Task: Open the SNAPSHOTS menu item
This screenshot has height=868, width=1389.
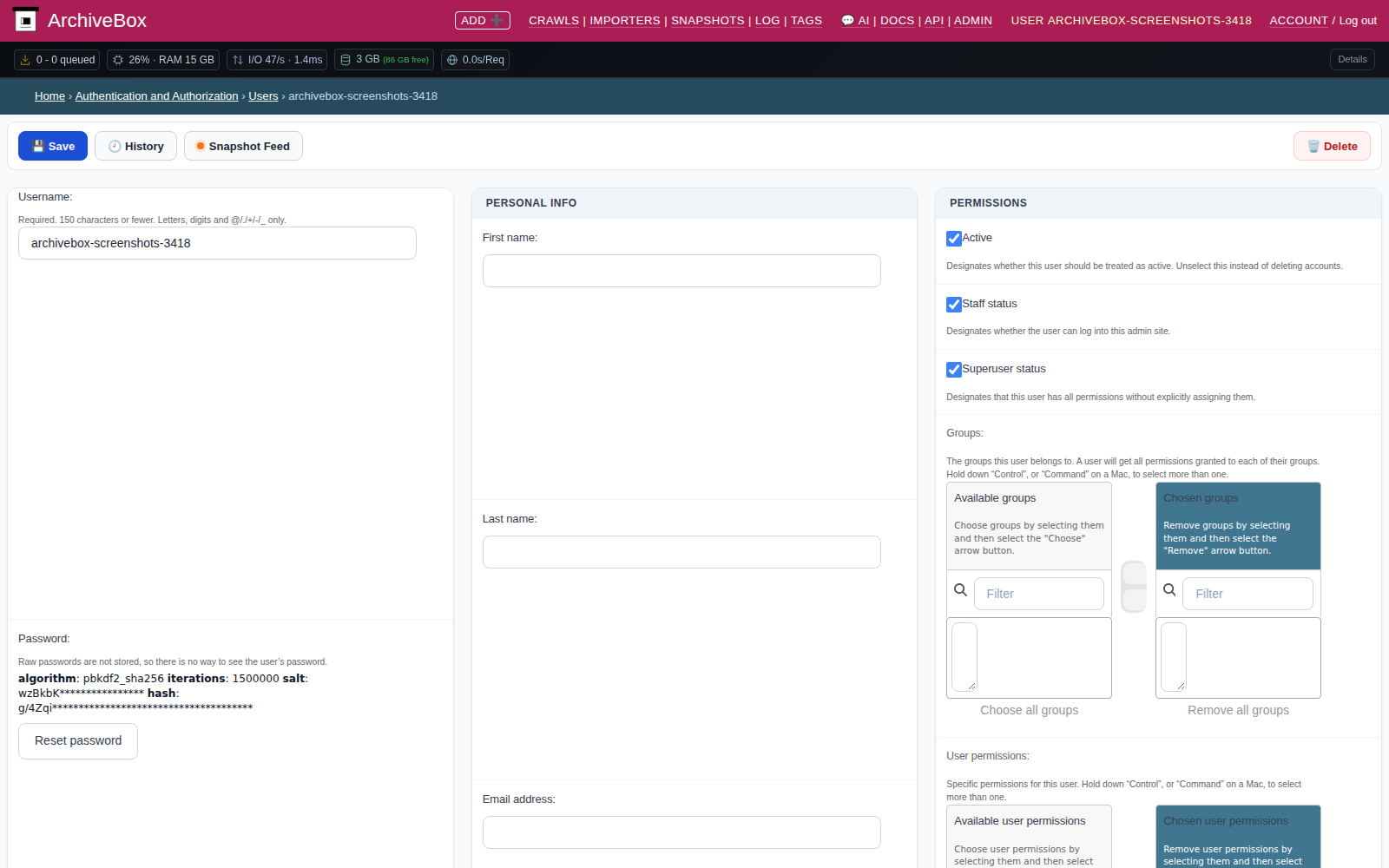Action: [x=708, y=21]
